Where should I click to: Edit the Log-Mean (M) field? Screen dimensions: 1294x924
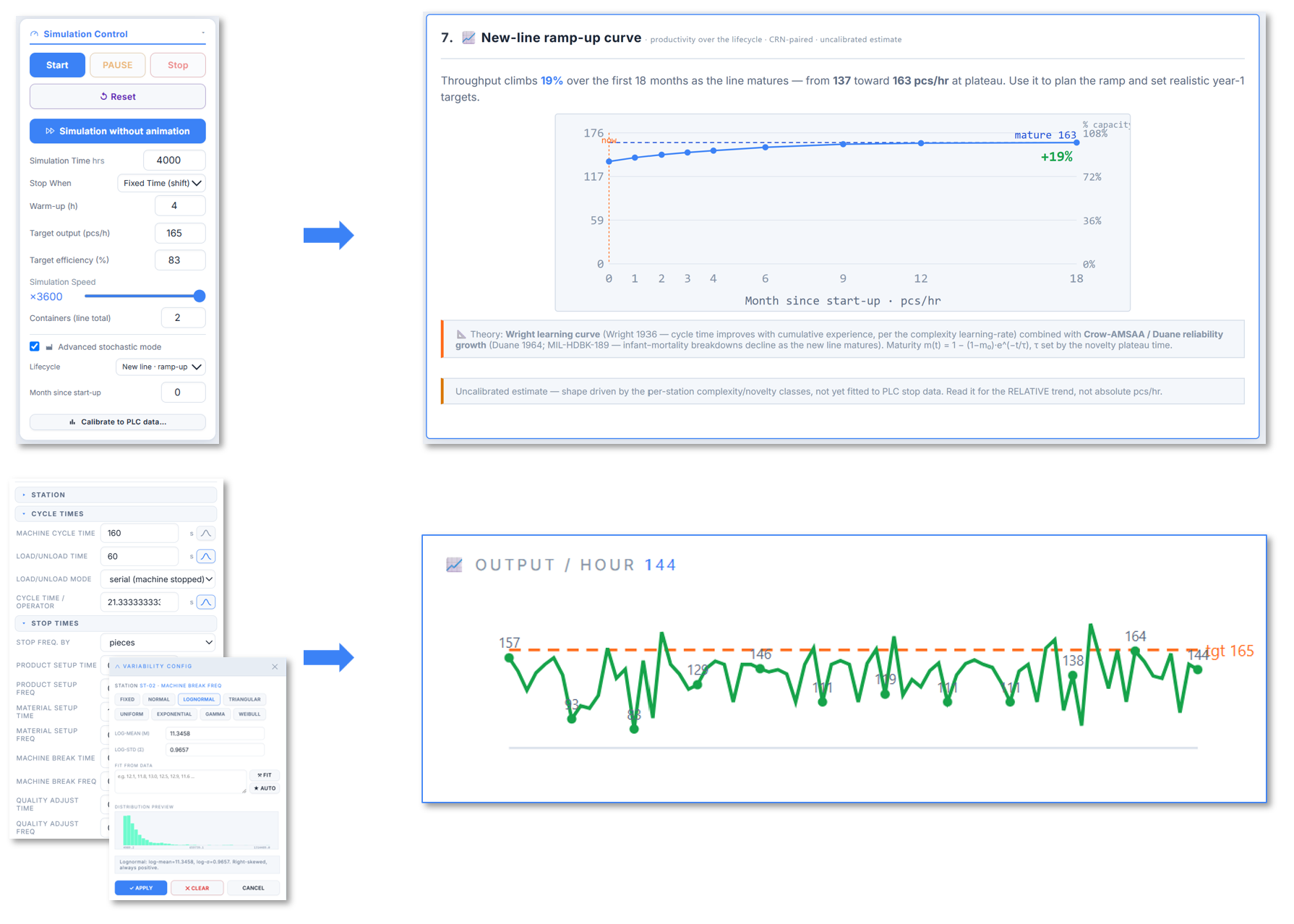[x=215, y=733]
